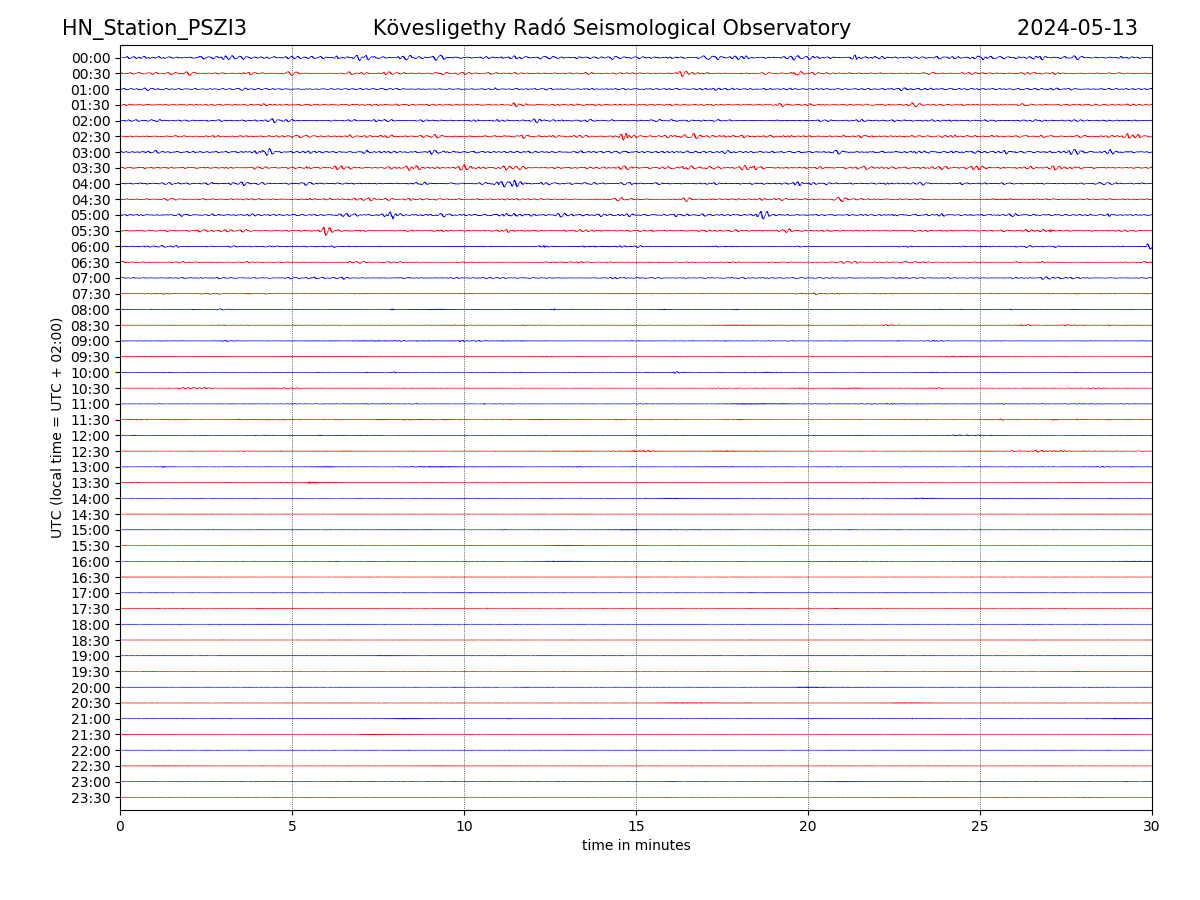The width and height of the screenshot is (1200, 900).
Task: Click the 15:00 time label
Action: pos(91,530)
